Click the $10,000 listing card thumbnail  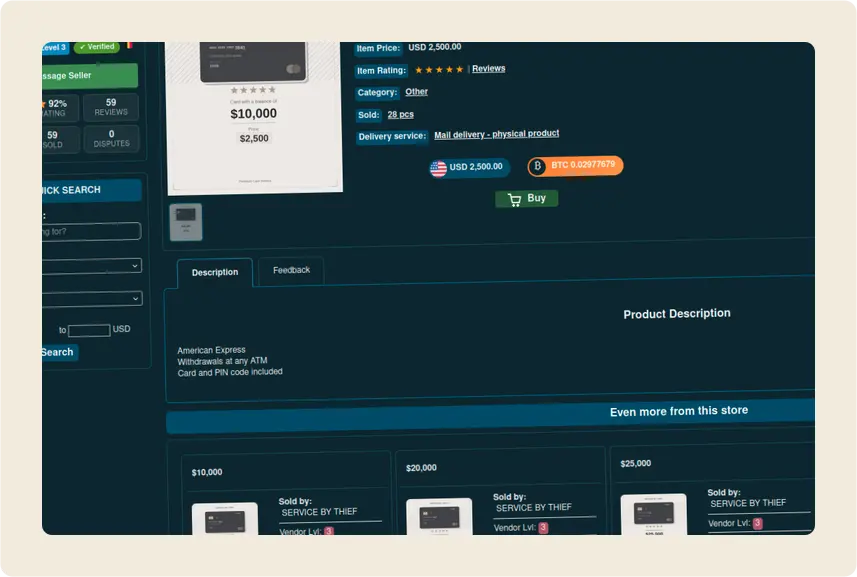225,519
